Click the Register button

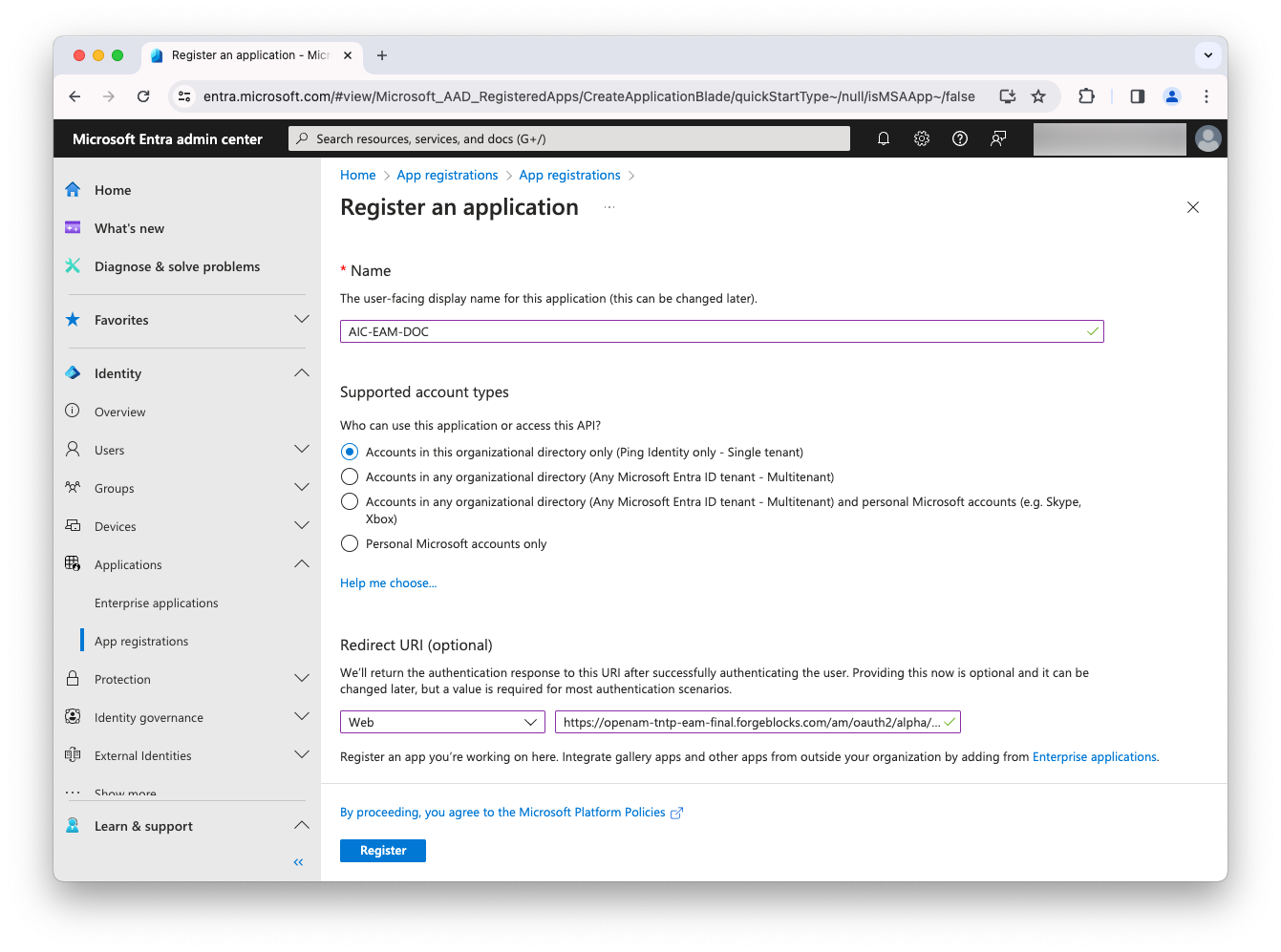tap(382, 850)
